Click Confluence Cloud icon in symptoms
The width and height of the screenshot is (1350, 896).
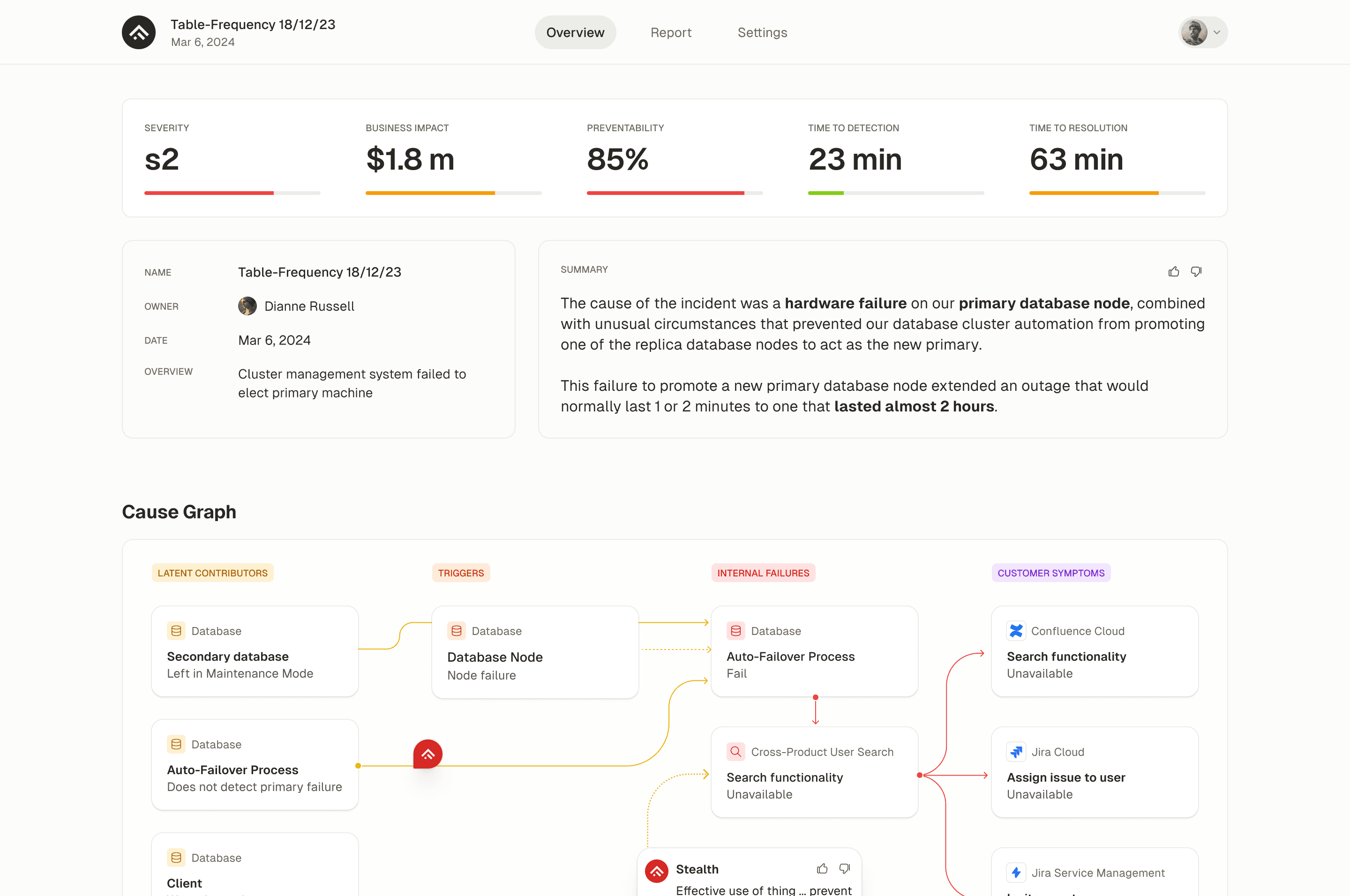click(1016, 631)
